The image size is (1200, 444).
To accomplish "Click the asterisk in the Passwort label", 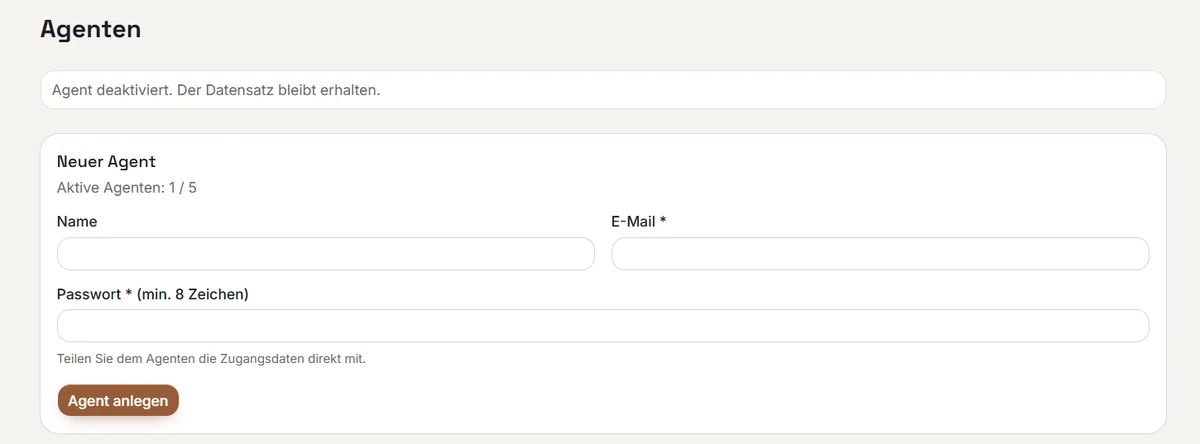I will tap(129, 294).
